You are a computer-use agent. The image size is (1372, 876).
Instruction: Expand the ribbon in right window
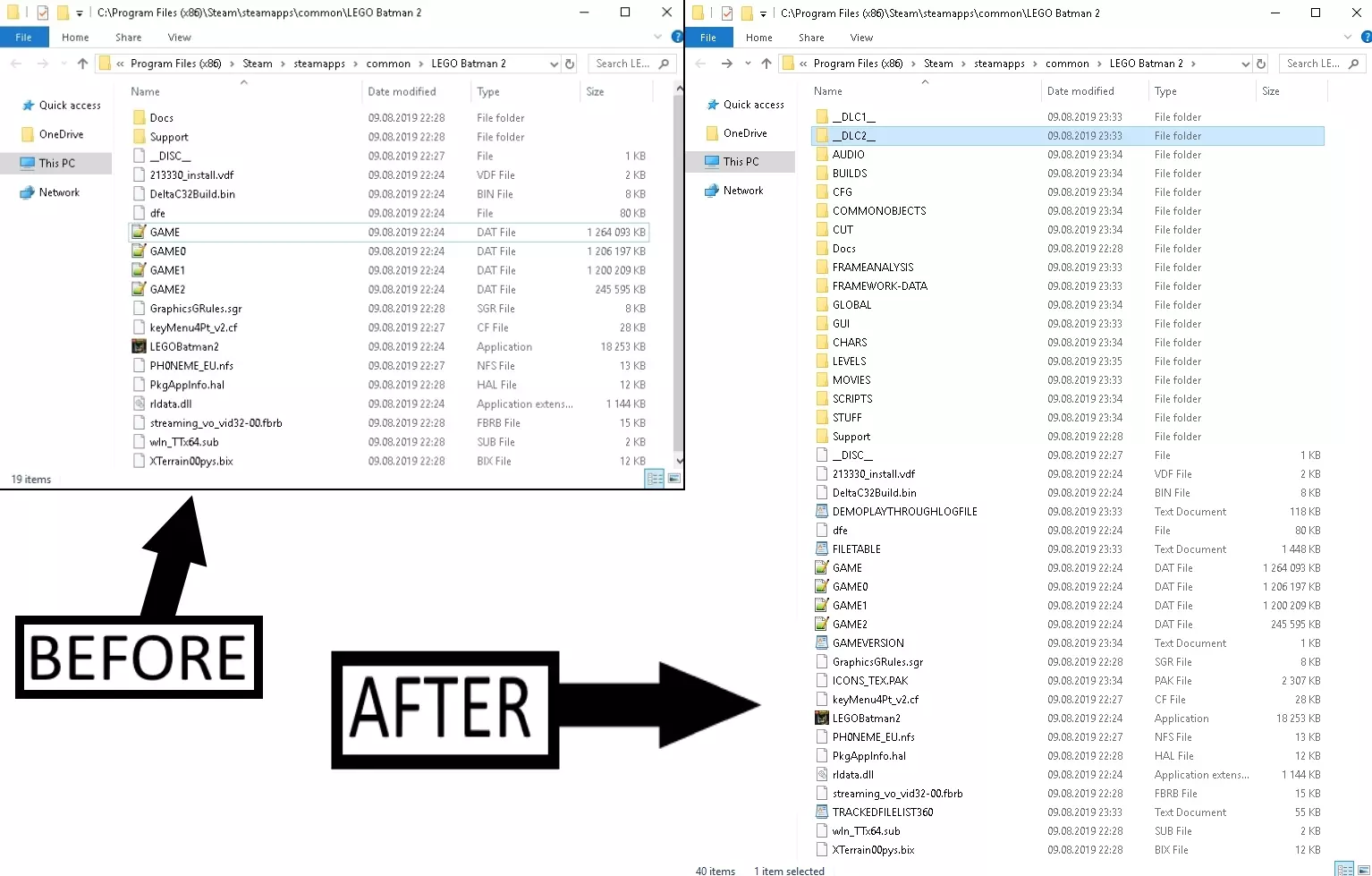pos(1349,37)
